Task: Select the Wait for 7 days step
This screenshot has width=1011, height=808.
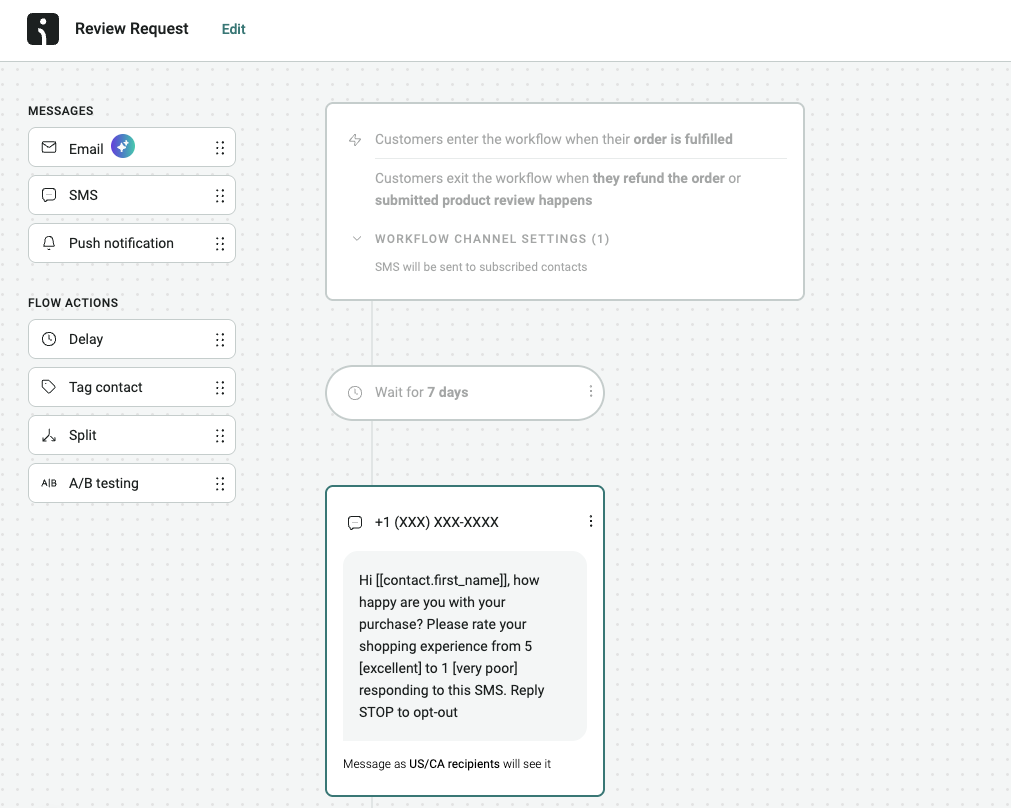Action: 465,393
